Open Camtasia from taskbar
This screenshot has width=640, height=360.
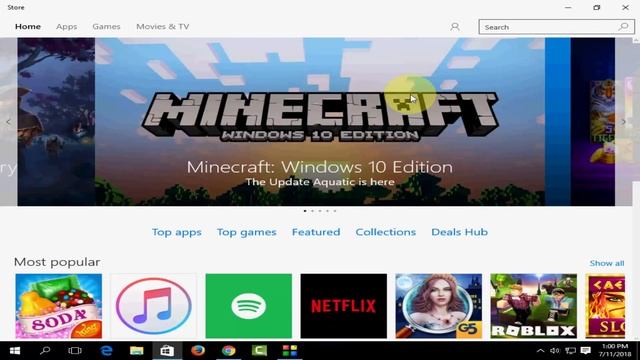point(259,351)
